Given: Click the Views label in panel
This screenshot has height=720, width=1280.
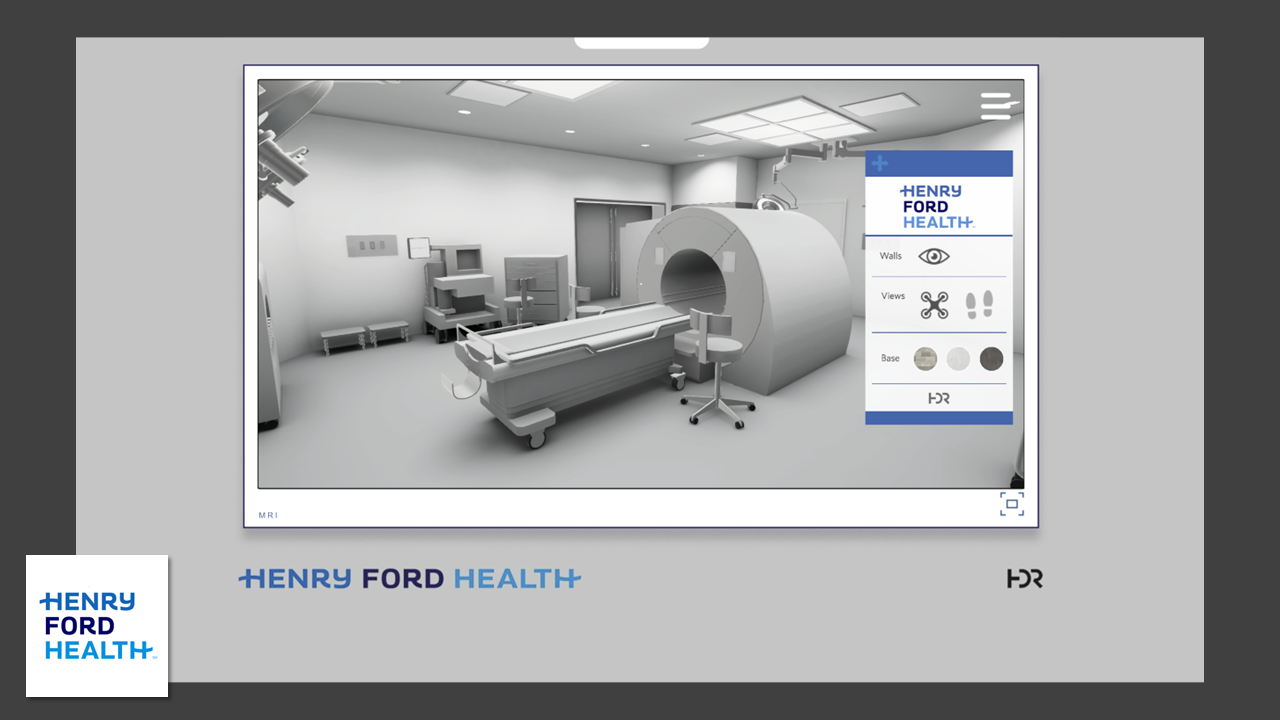Looking at the screenshot, I should pos(893,296).
